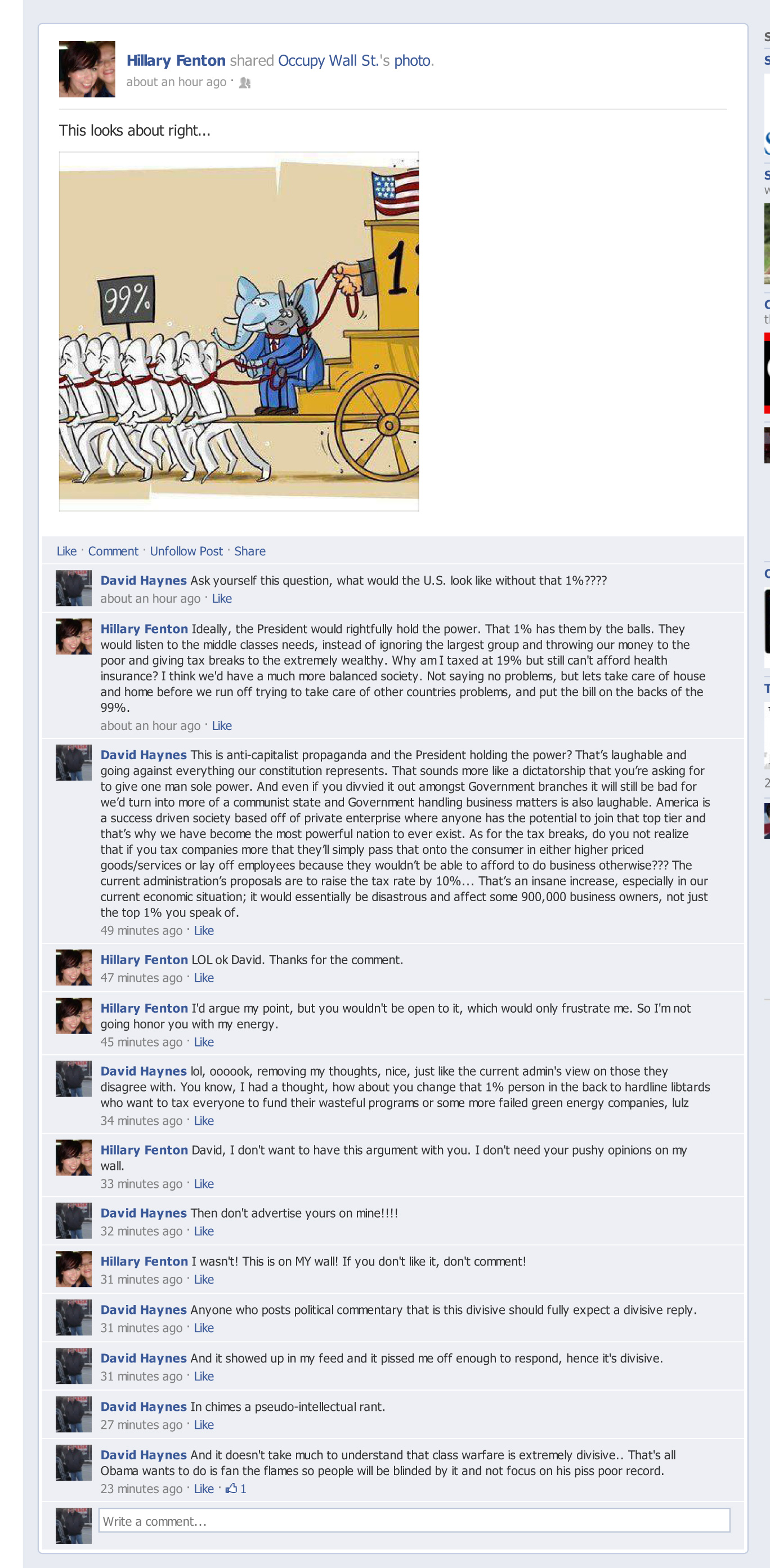Screen dimensions: 770x1568
Task: Click the friends audience icon near timestamp
Action: [x=245, y=83]
